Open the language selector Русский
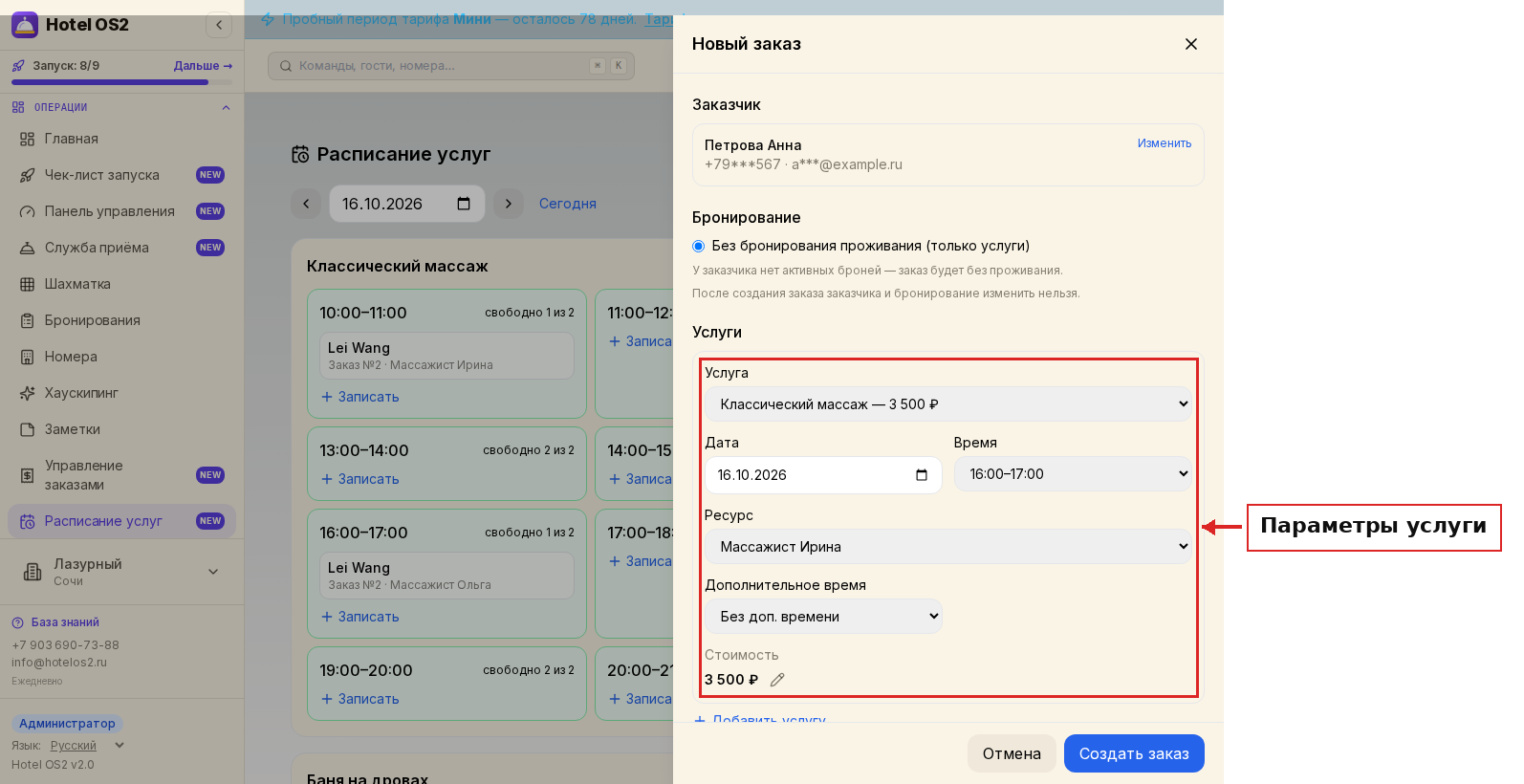 coord(87,746)
